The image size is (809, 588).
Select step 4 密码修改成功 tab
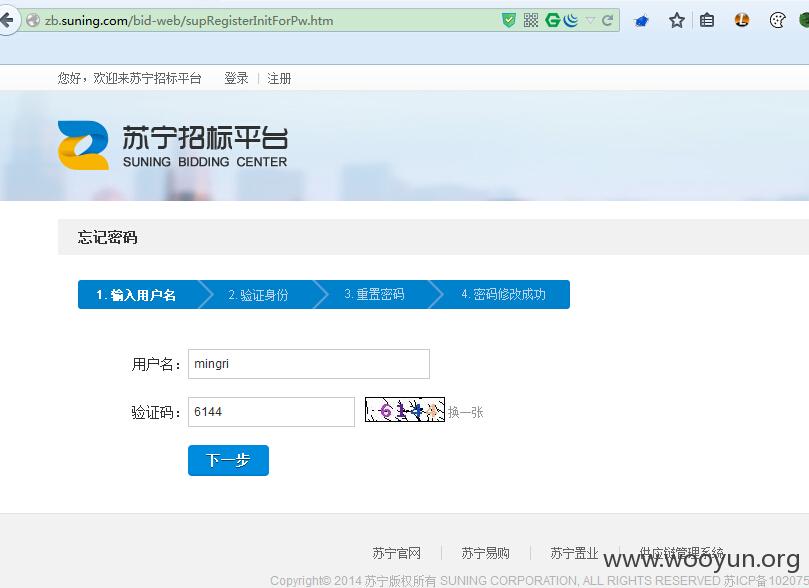pos(503,295)
